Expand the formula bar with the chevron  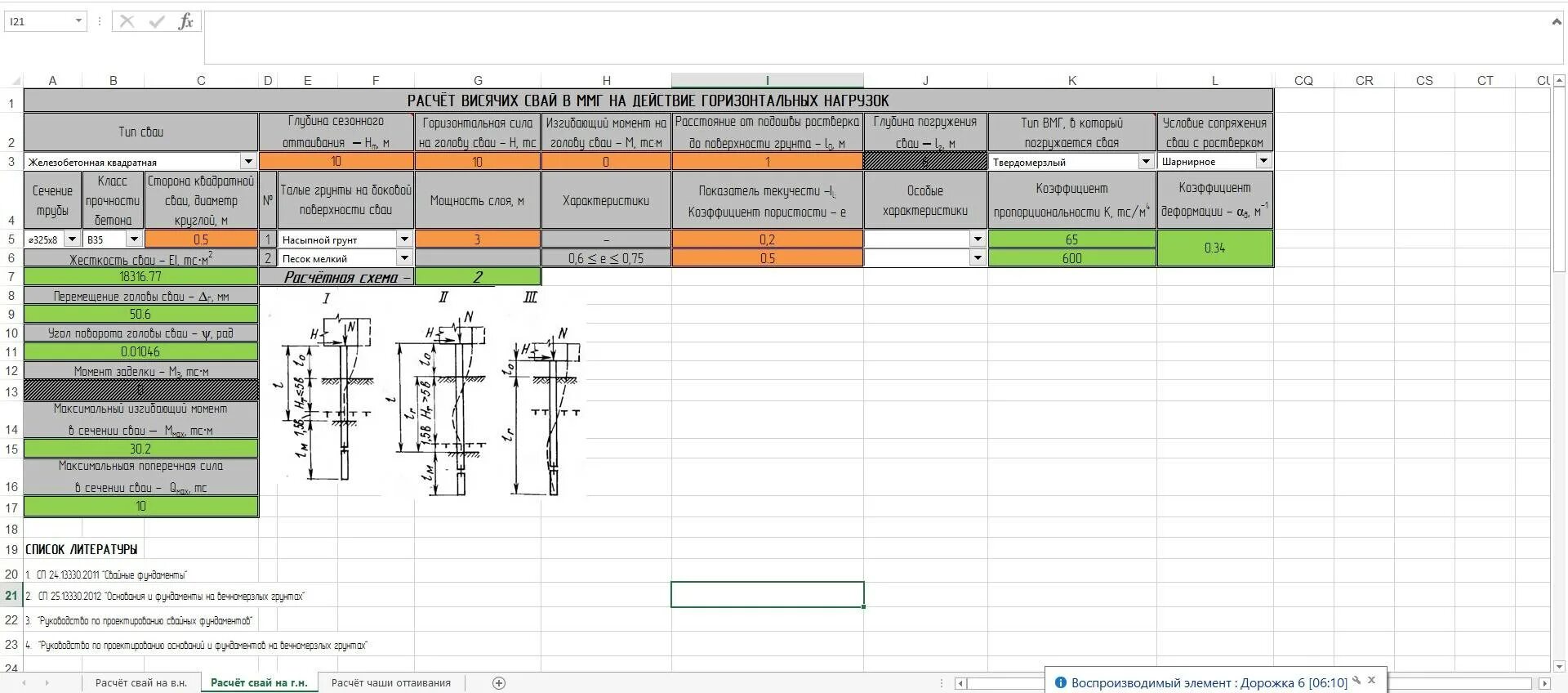coord(1557,22)
